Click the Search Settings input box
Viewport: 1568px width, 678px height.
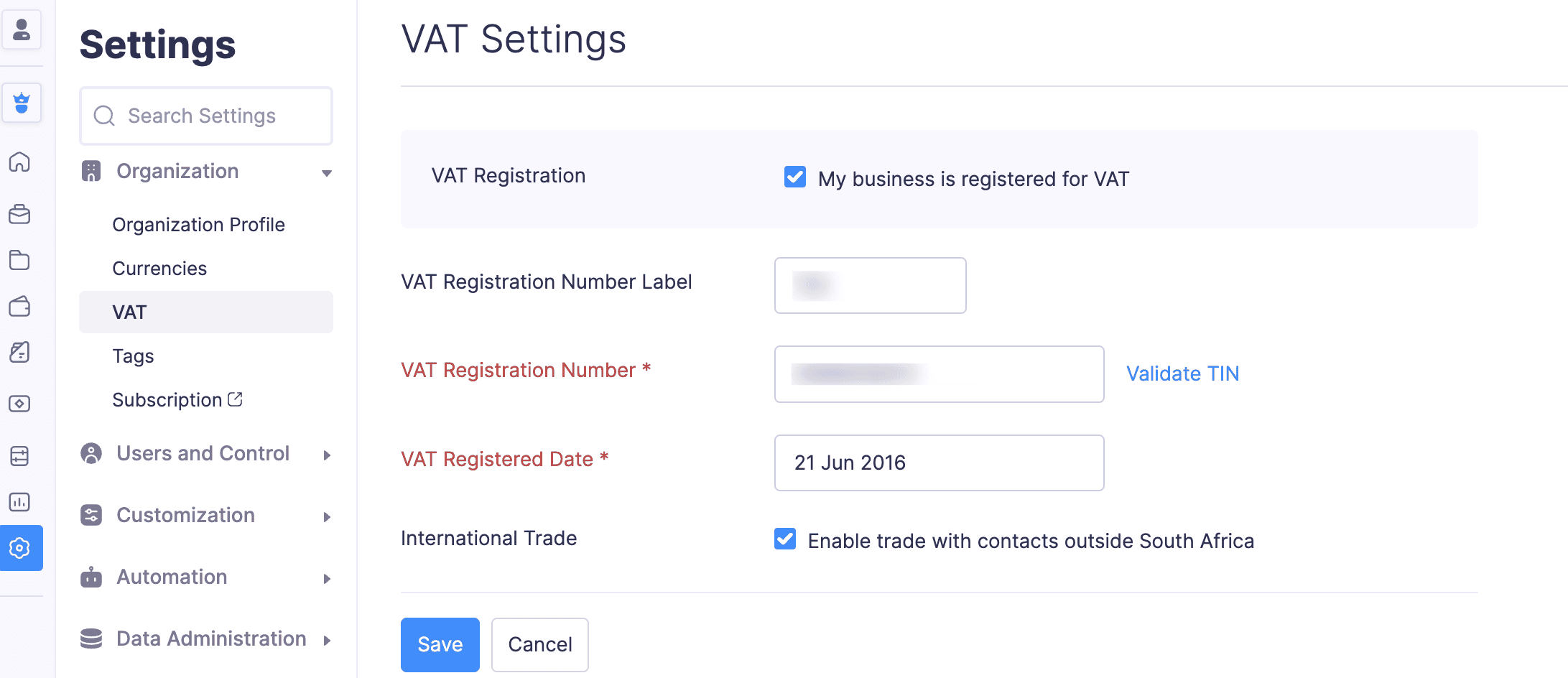point(206,116)
